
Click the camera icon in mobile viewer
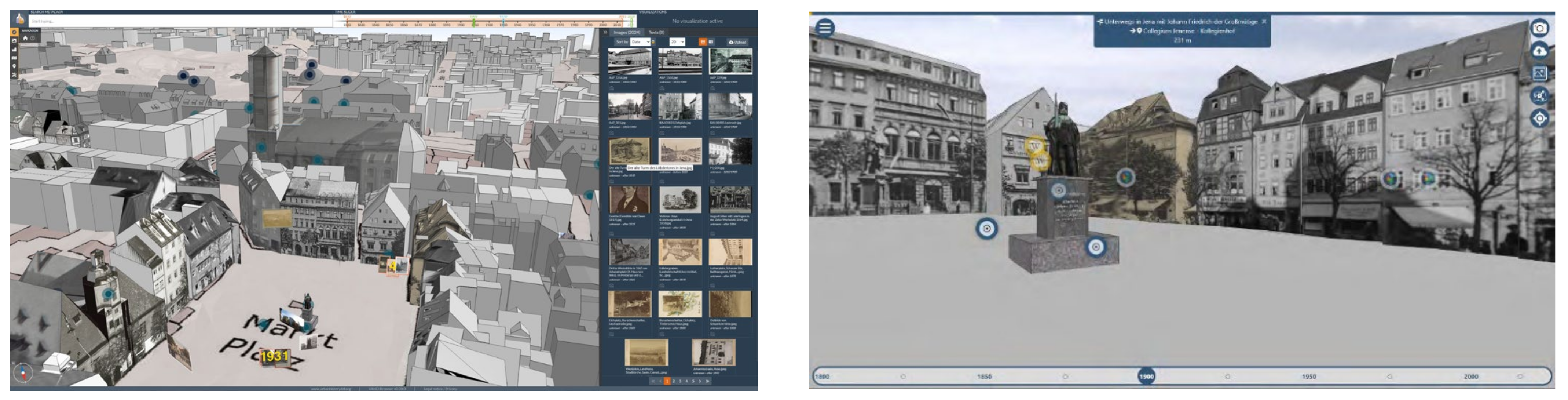pos(1539,28)
